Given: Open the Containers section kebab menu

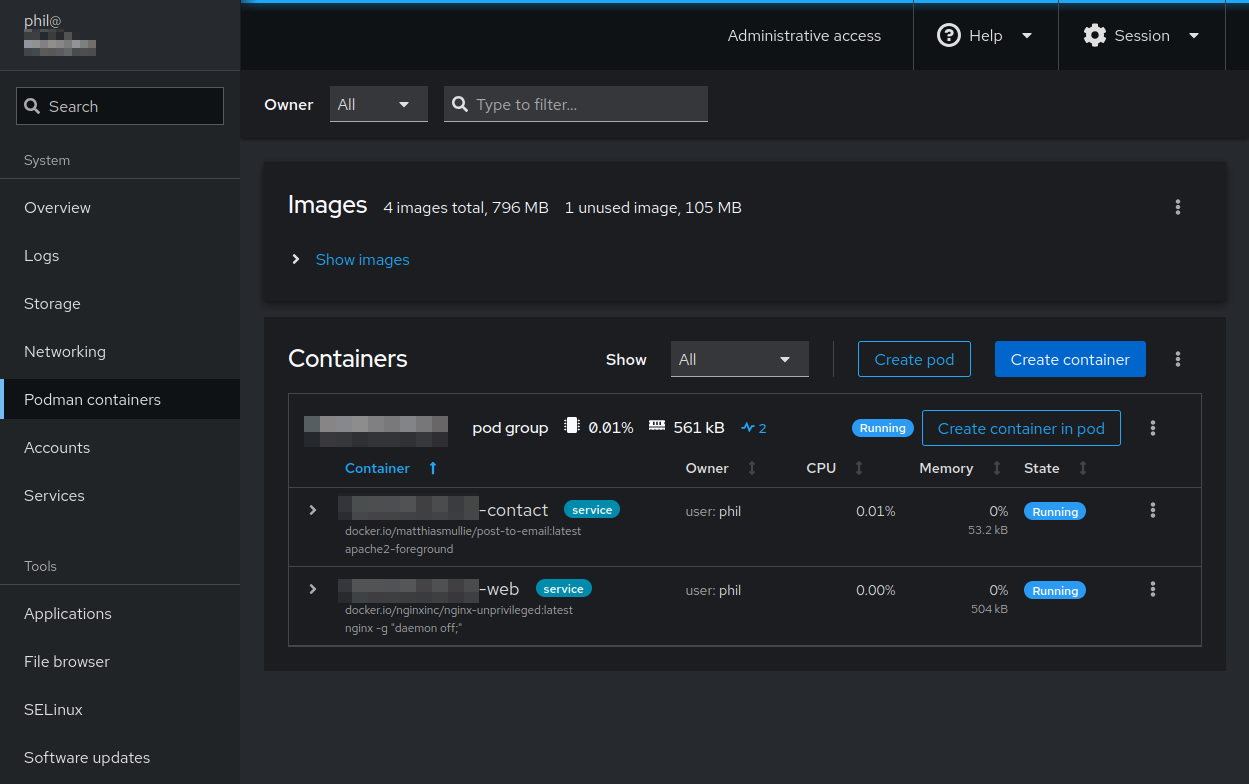Looking at the screenshot, I should [1177, 359].
